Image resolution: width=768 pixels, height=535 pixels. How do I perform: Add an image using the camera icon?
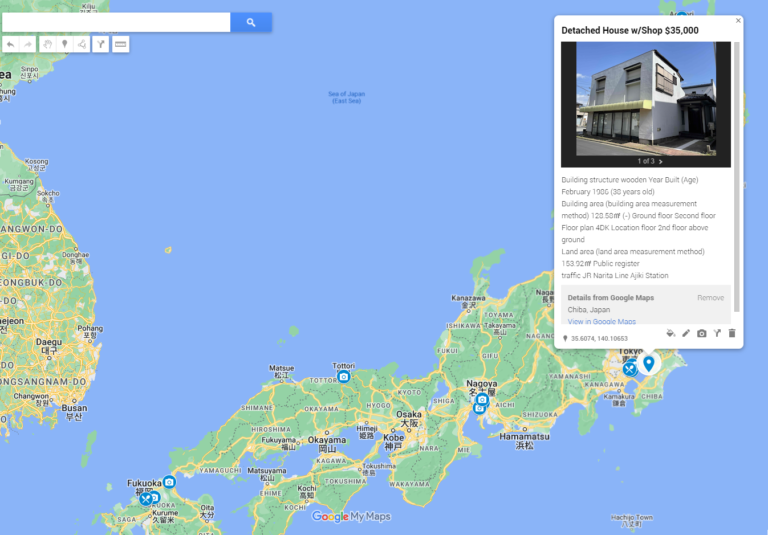tap(701, 333)
